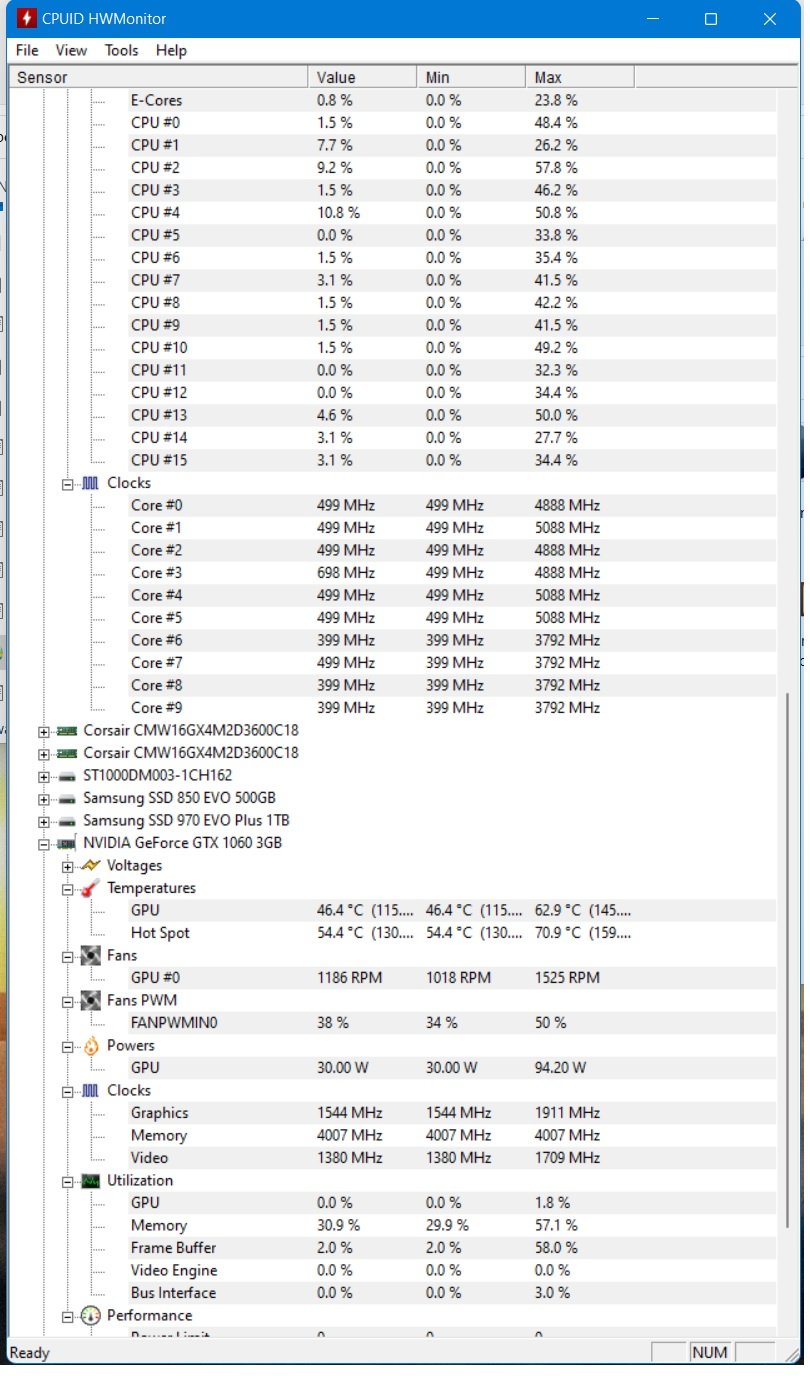This screenshot has width=810, height=1376.
Task: Click the Samsung SSD 970 EVO Plus drive icon
Action: pos(66,821)
